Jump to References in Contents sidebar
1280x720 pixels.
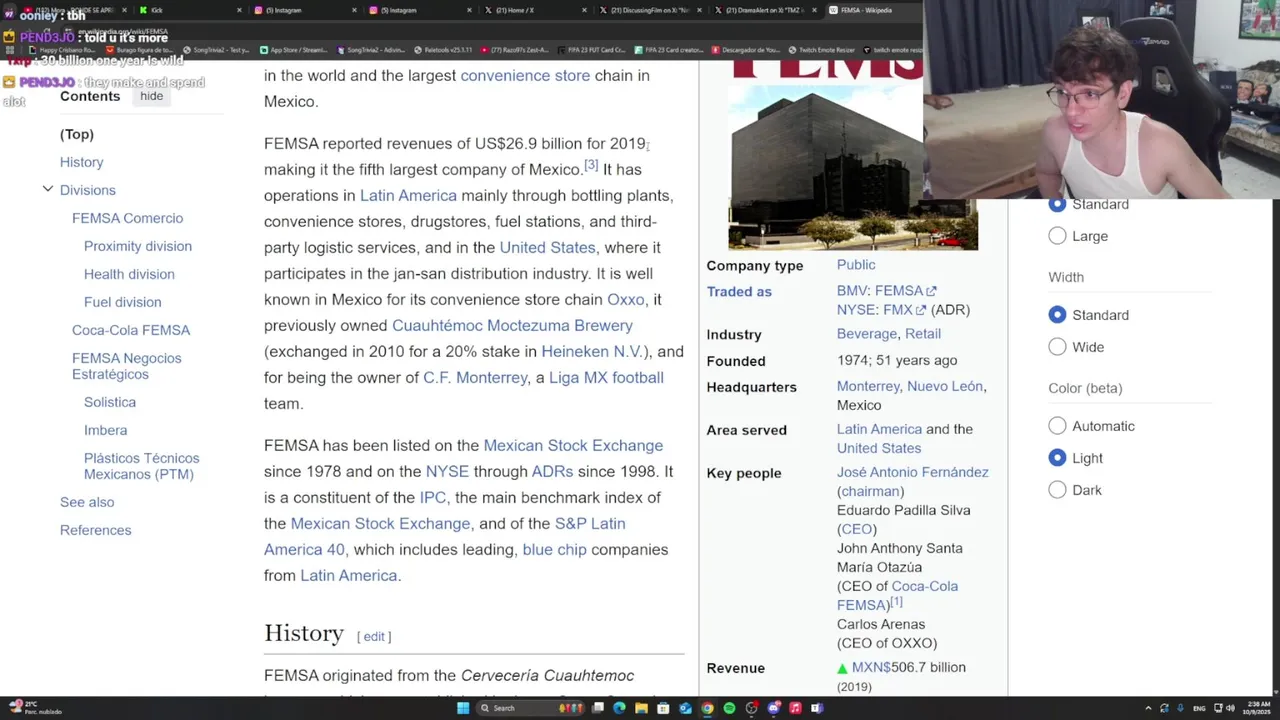click(x=95, y=530)
